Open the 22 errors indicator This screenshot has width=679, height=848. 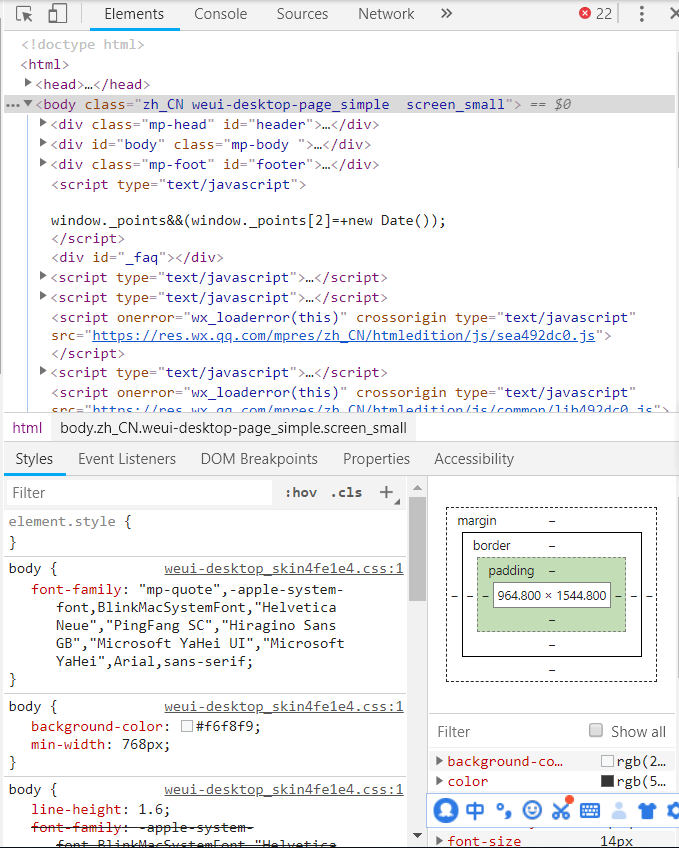pyautogui.click(x=596, y=14)
